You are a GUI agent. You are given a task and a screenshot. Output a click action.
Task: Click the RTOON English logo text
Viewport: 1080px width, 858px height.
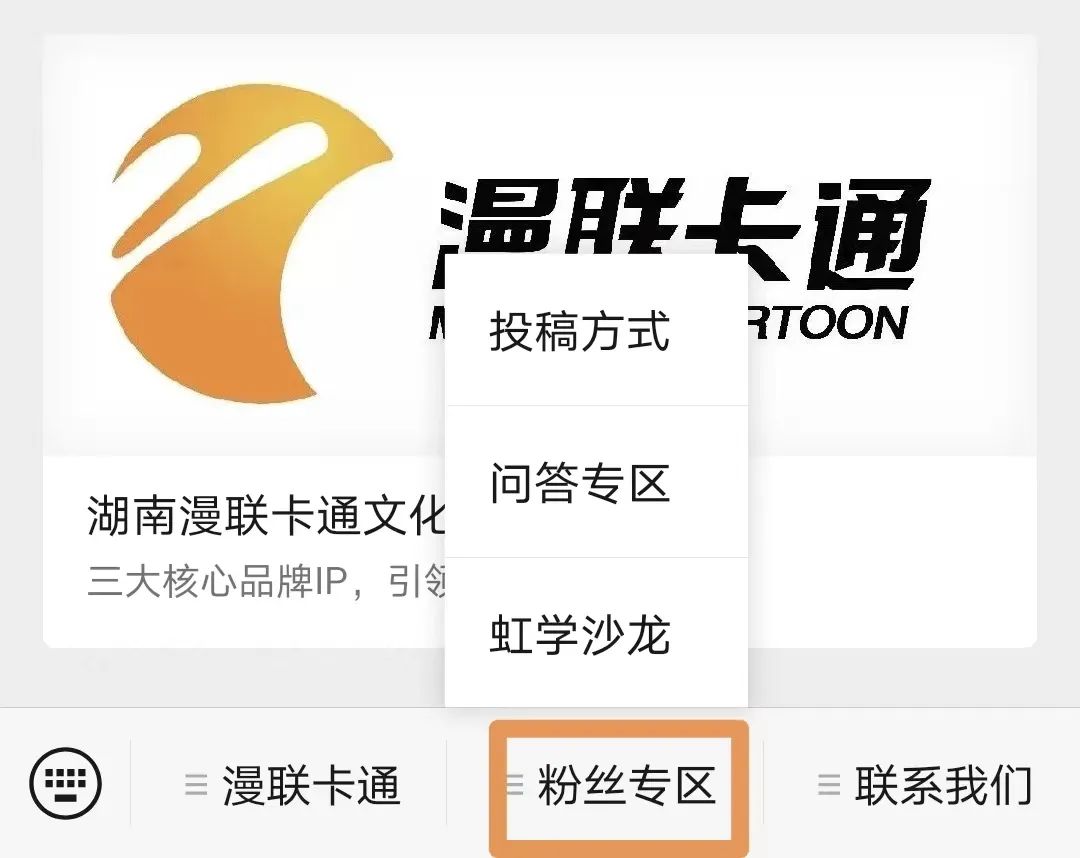(829, 323)
